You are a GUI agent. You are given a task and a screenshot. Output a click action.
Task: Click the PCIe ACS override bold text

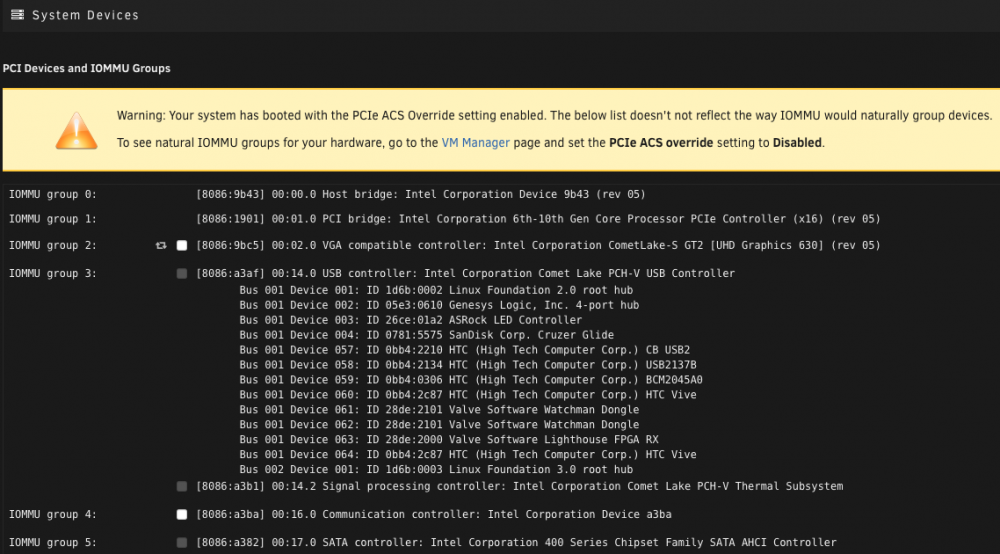[x=661, y=143]
